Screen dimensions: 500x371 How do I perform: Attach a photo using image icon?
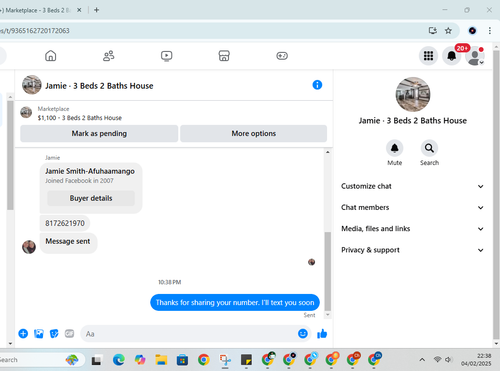coord(39,333)
